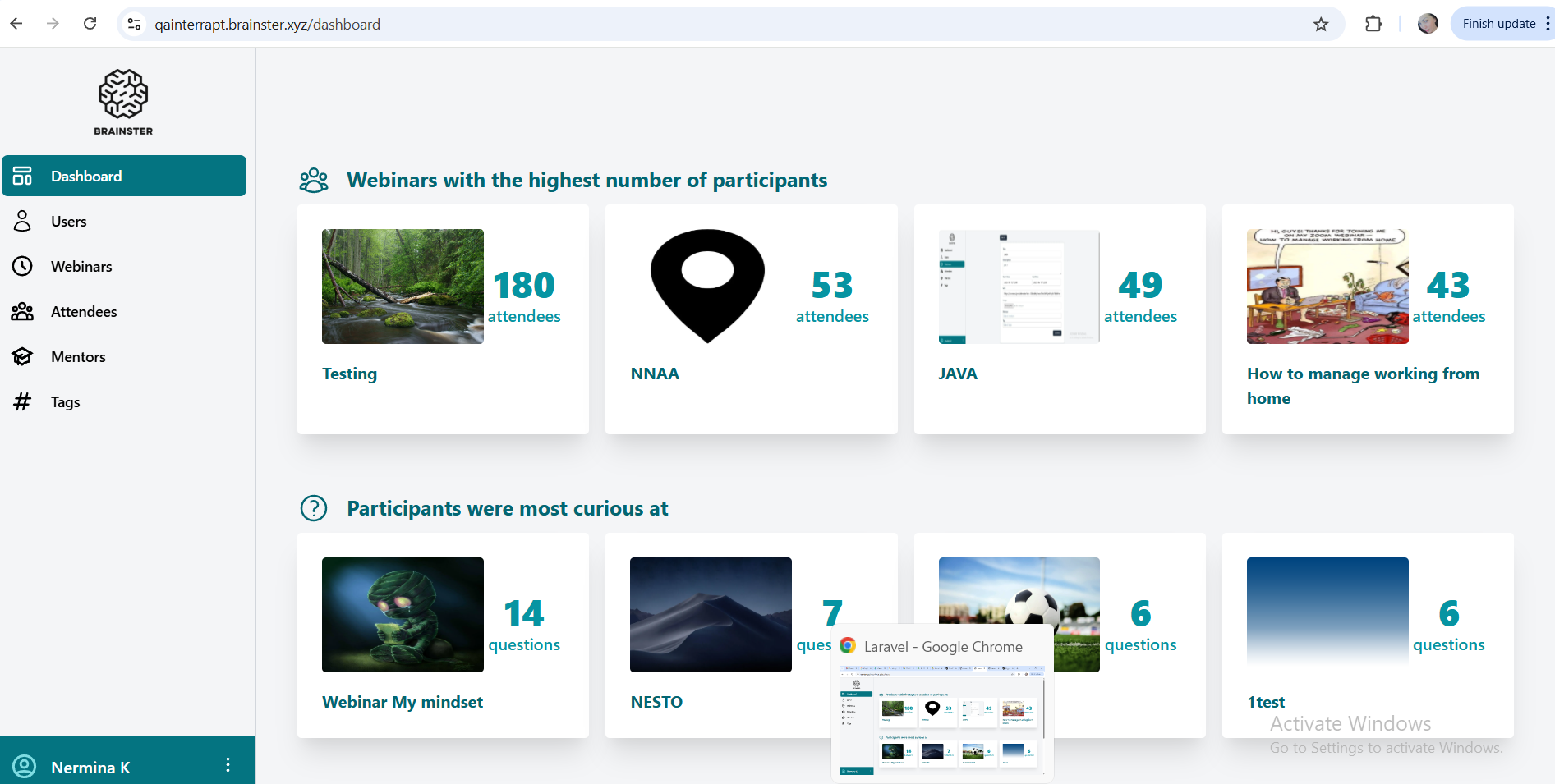This screenshot has height=784, width=1555.
Task: Open How to manage working from home
Action: (1363, 385)
